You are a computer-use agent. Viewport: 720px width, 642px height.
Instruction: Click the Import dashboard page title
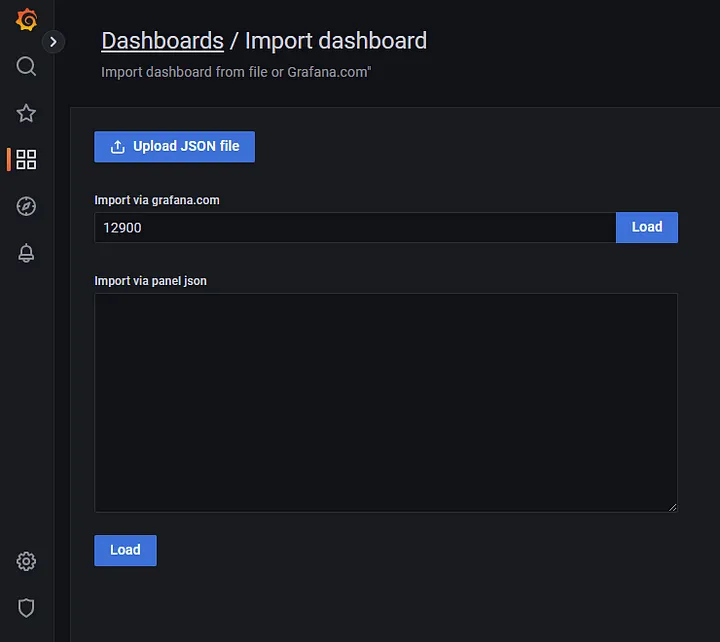click(x=336, y=41)
